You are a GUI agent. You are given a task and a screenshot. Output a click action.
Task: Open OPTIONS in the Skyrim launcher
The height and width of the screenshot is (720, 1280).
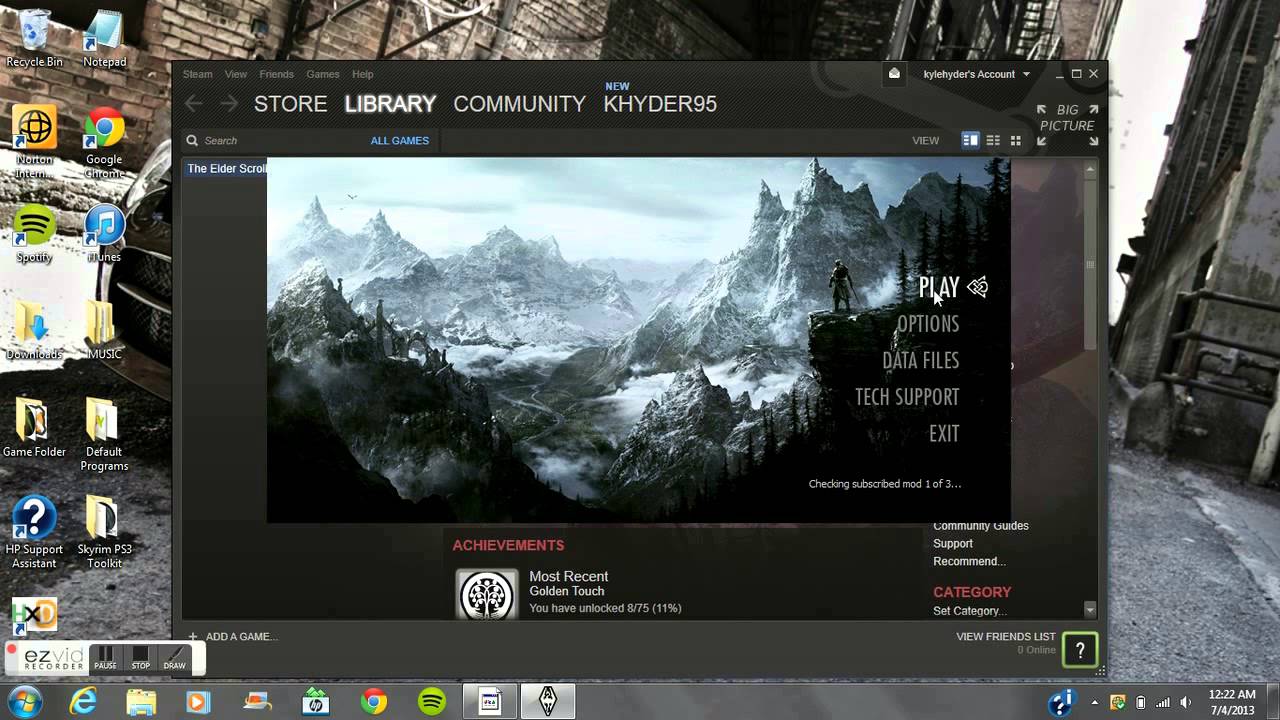click(928, 324)
